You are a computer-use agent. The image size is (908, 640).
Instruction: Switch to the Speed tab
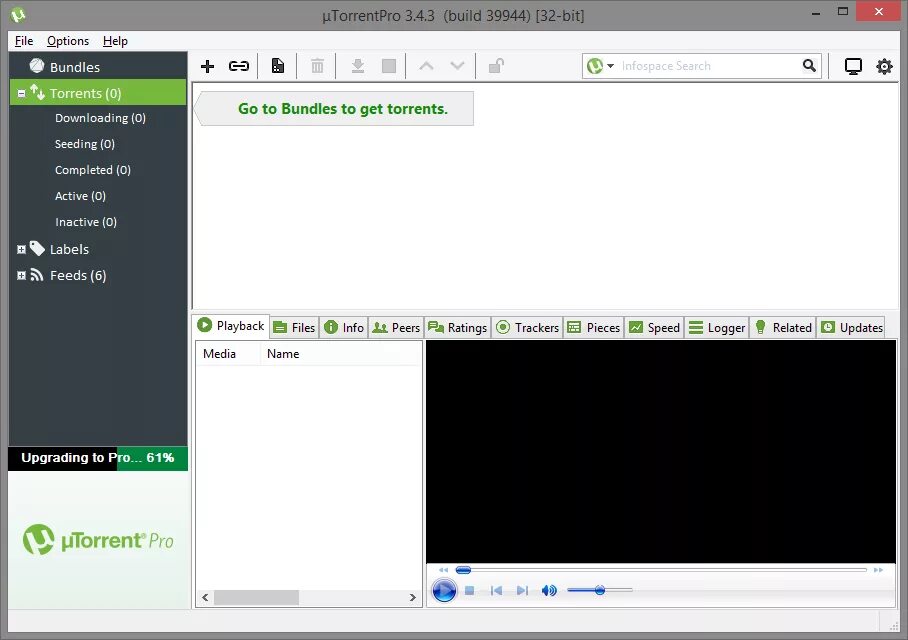[x=654, y=328]
